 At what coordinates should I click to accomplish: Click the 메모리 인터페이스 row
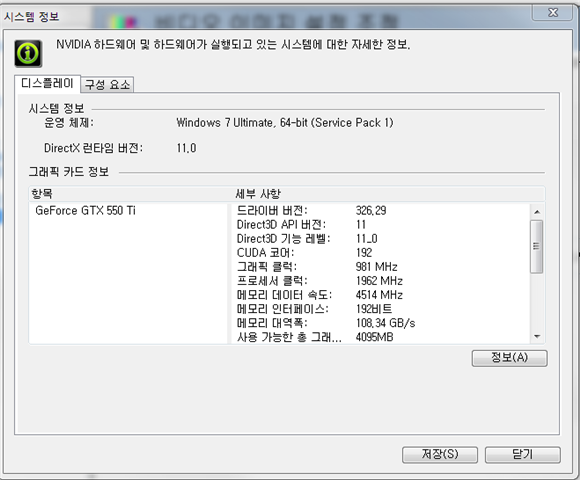381,309
